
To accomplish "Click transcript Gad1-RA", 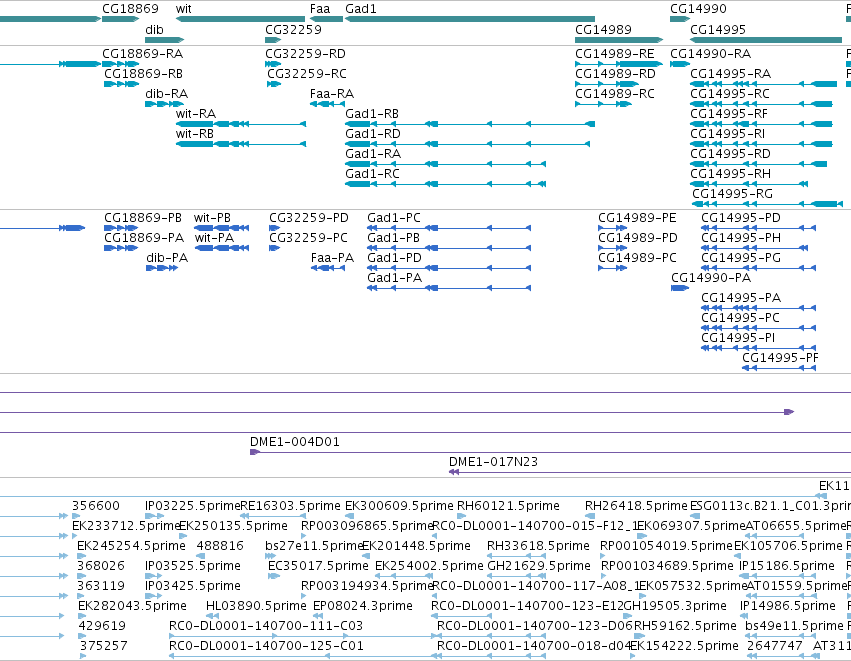I will [x=373, y=154].
